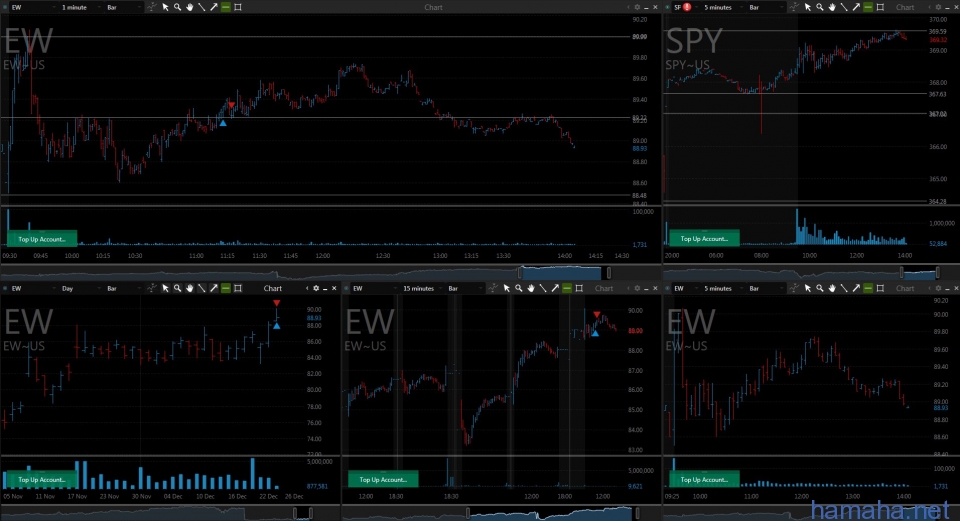Choose arrow drawing tool in EW 1 minute chart
This screenshot has width=960, height=521.
214,7
